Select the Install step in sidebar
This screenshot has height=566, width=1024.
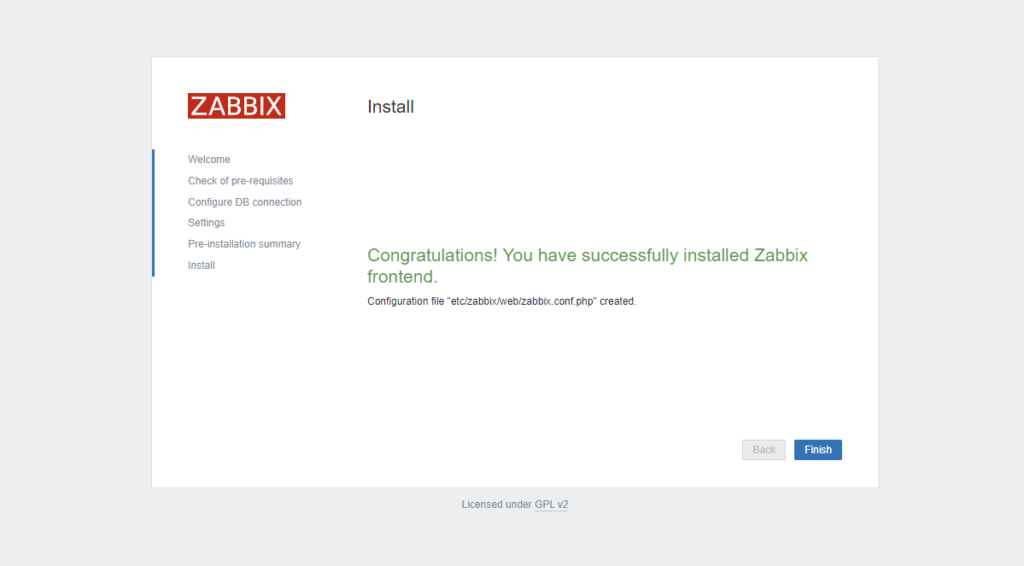coord(201,265)
